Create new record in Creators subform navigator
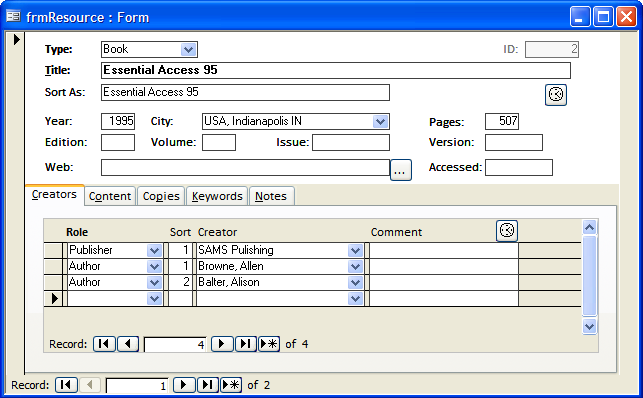 (x=269, y=343)
